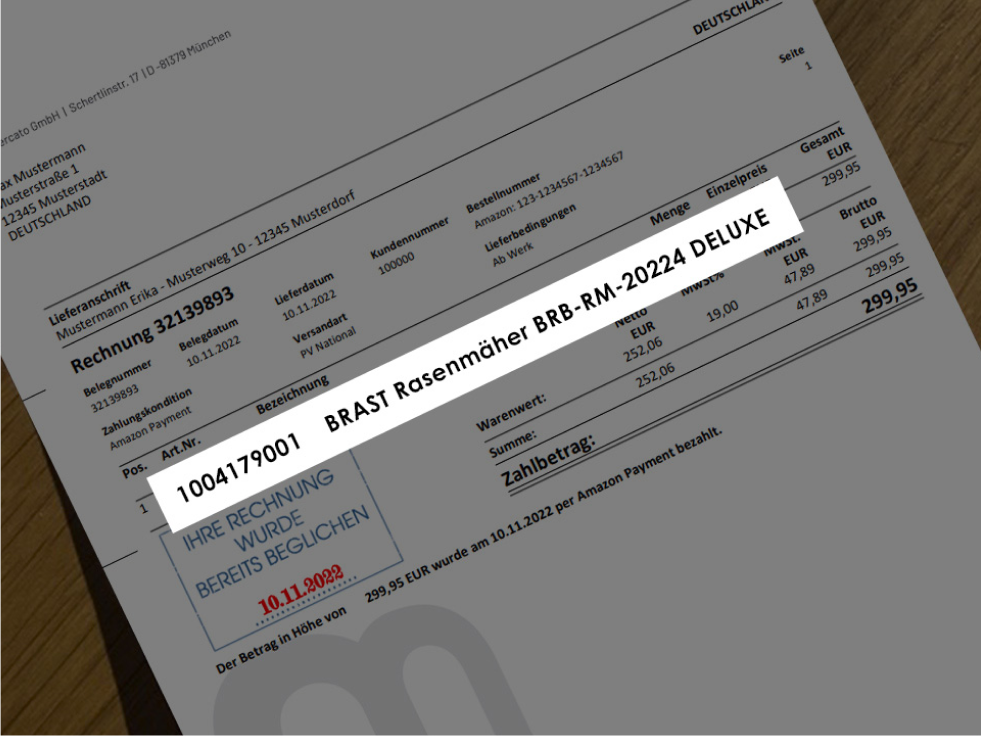
Task: Click the 'Warenwert:' label
Action: pos(511,412)
